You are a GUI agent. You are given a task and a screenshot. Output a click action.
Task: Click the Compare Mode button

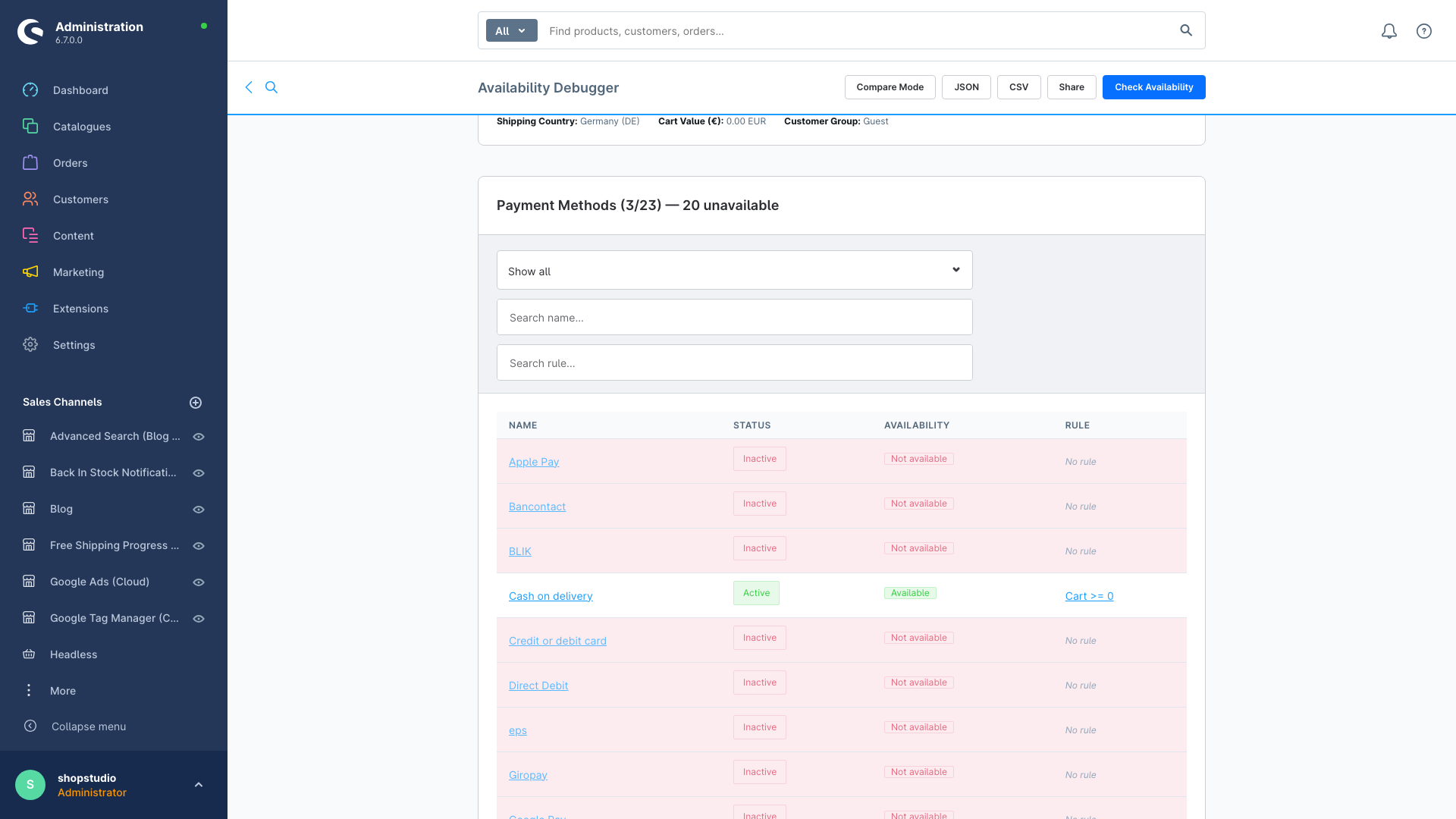(890, 87)
